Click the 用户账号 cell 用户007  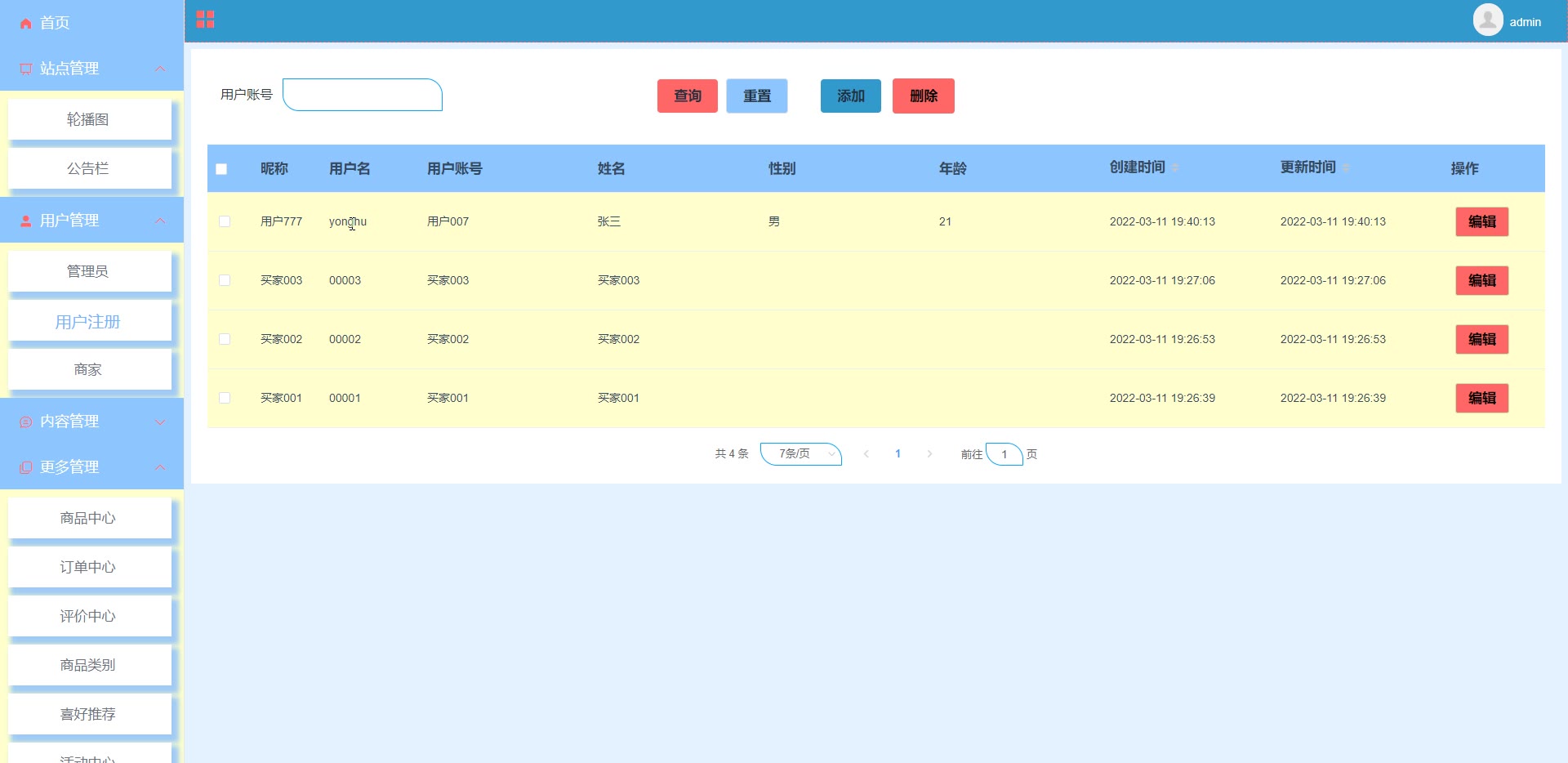(448, 221)
